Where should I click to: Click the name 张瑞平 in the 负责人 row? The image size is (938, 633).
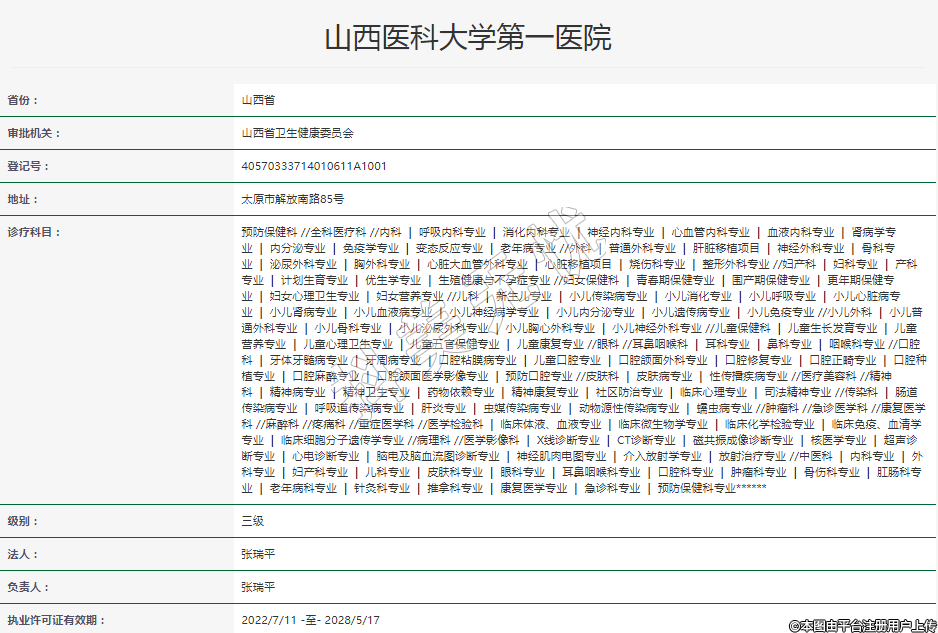point(258,587)
